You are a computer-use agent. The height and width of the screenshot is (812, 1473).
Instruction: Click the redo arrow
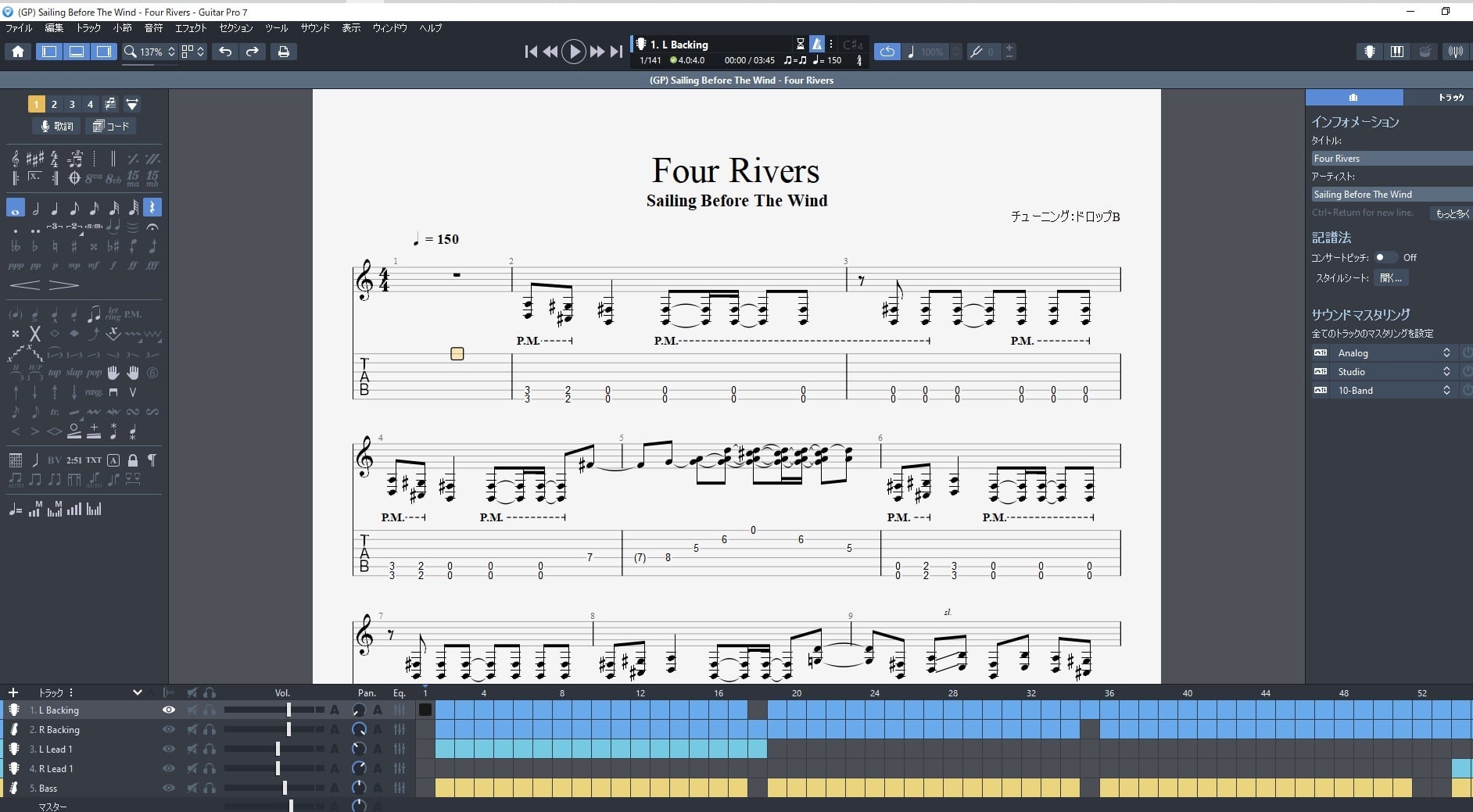pos(252,52)
